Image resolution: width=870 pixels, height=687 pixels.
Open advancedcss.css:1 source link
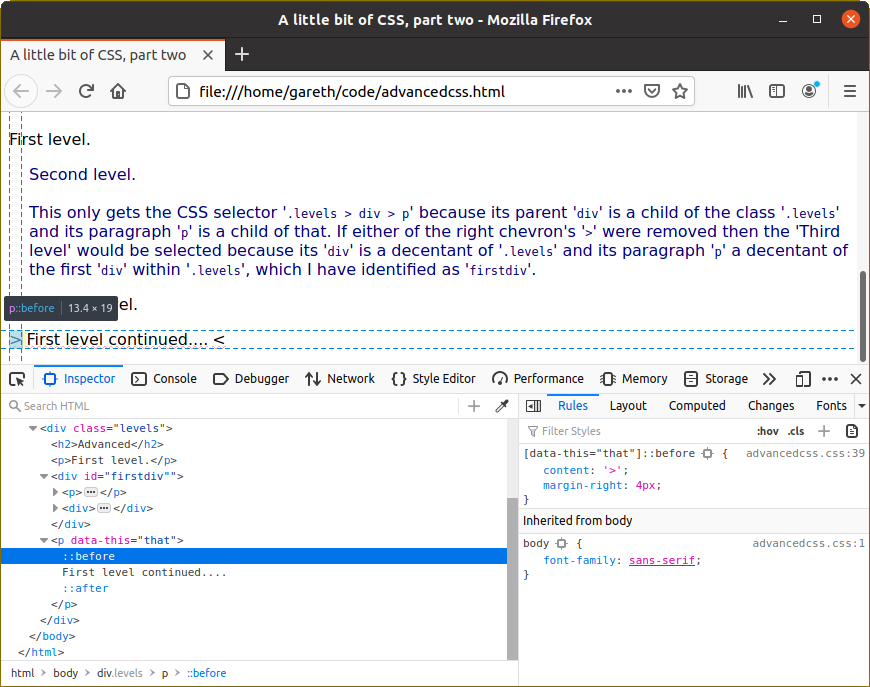click(808, 543)
